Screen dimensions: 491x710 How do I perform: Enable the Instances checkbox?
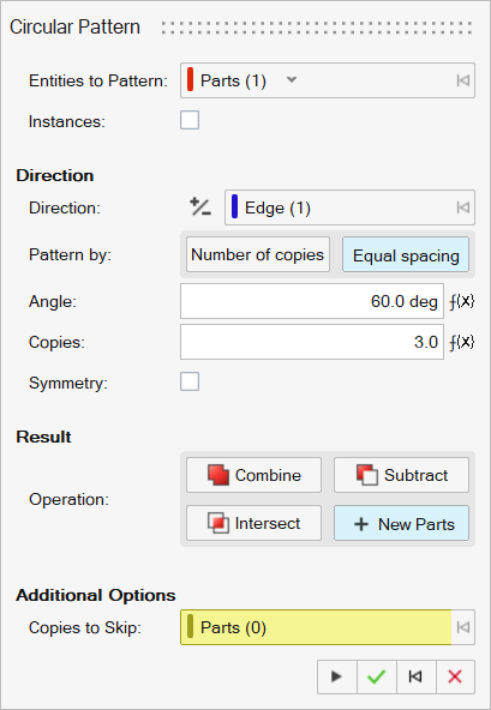(189, 121)
